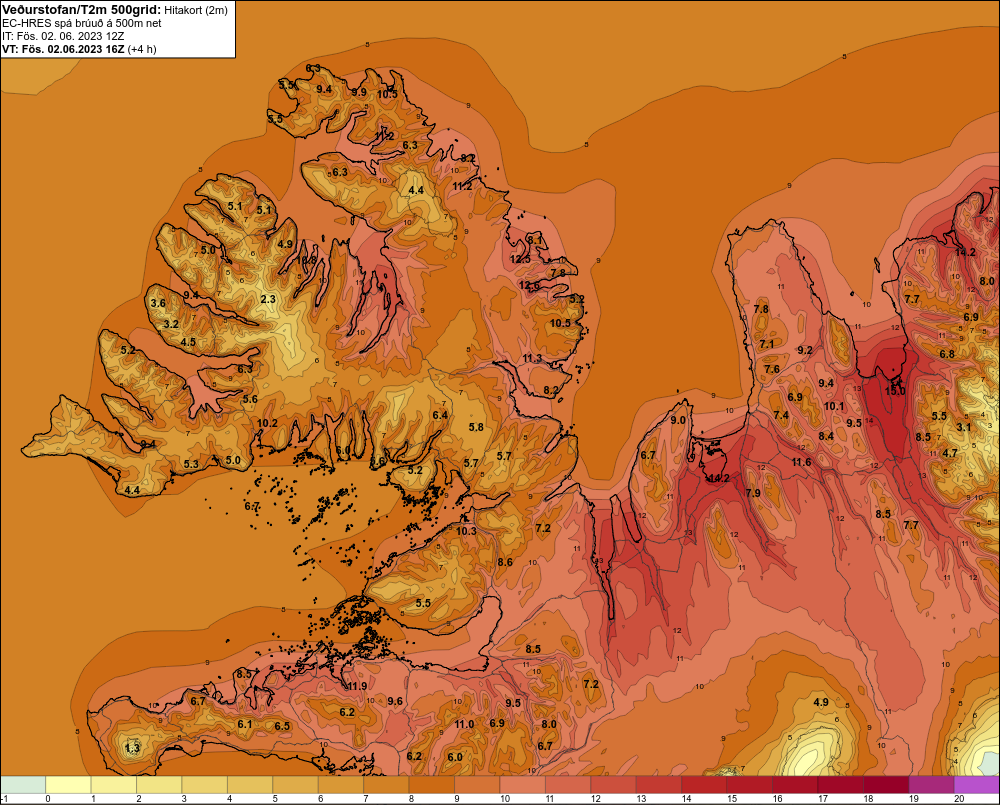This screenshot has height=805, width=1000.
Task: Click the 8.4 temperature value
Action: [x=826, y=436]
